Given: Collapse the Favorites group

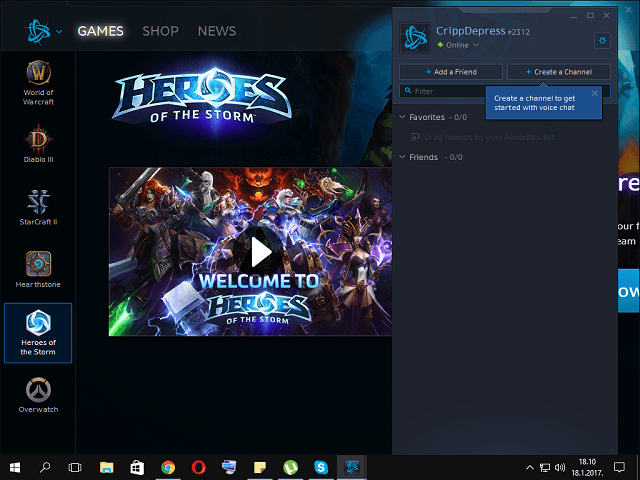Looking at the screenshot, I should pos(402,117).
